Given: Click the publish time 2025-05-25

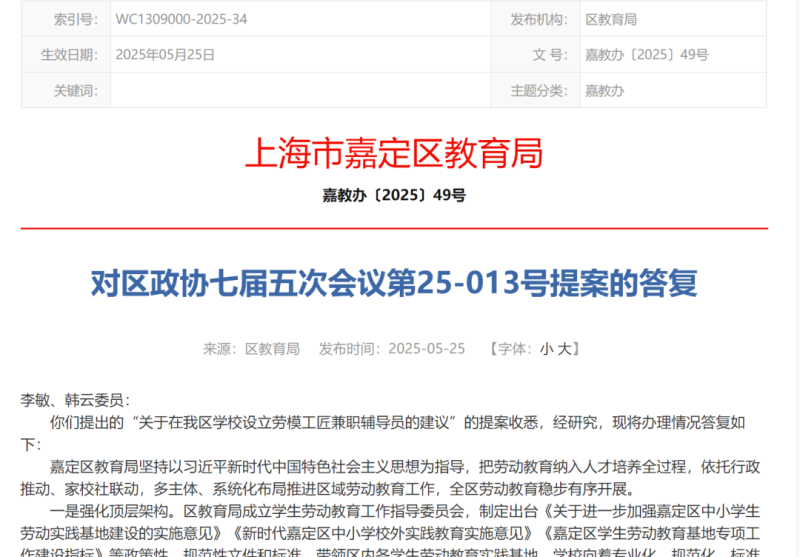Looking at the screenshot, I should tap(425, 349).
